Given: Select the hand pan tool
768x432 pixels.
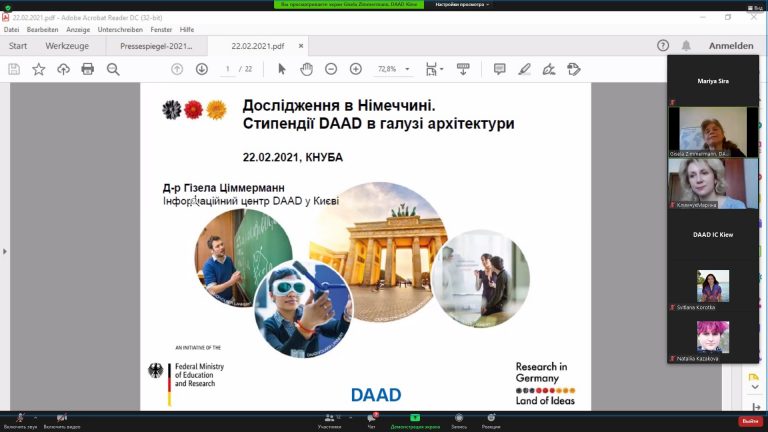Looking at the screenshot, I should 307,69.
